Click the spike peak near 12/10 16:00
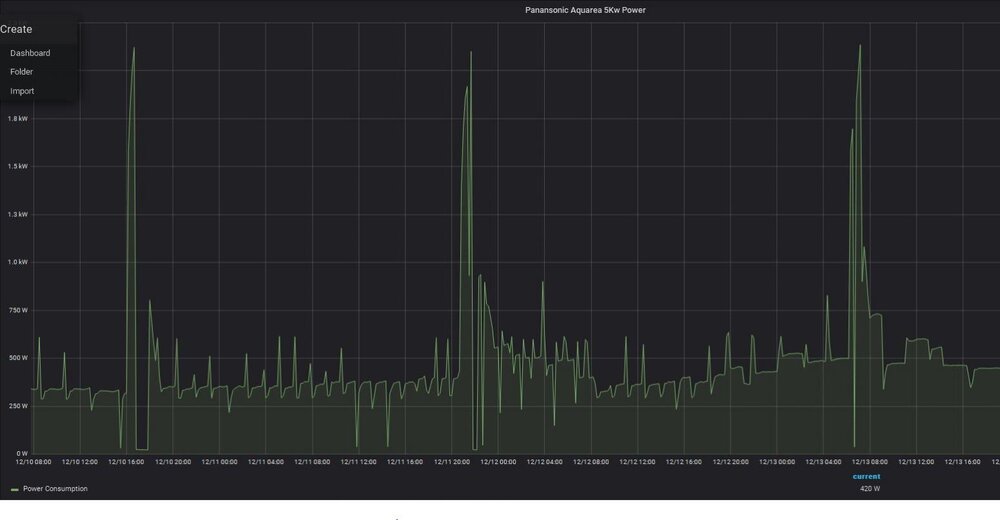 [x=134, y=48]
